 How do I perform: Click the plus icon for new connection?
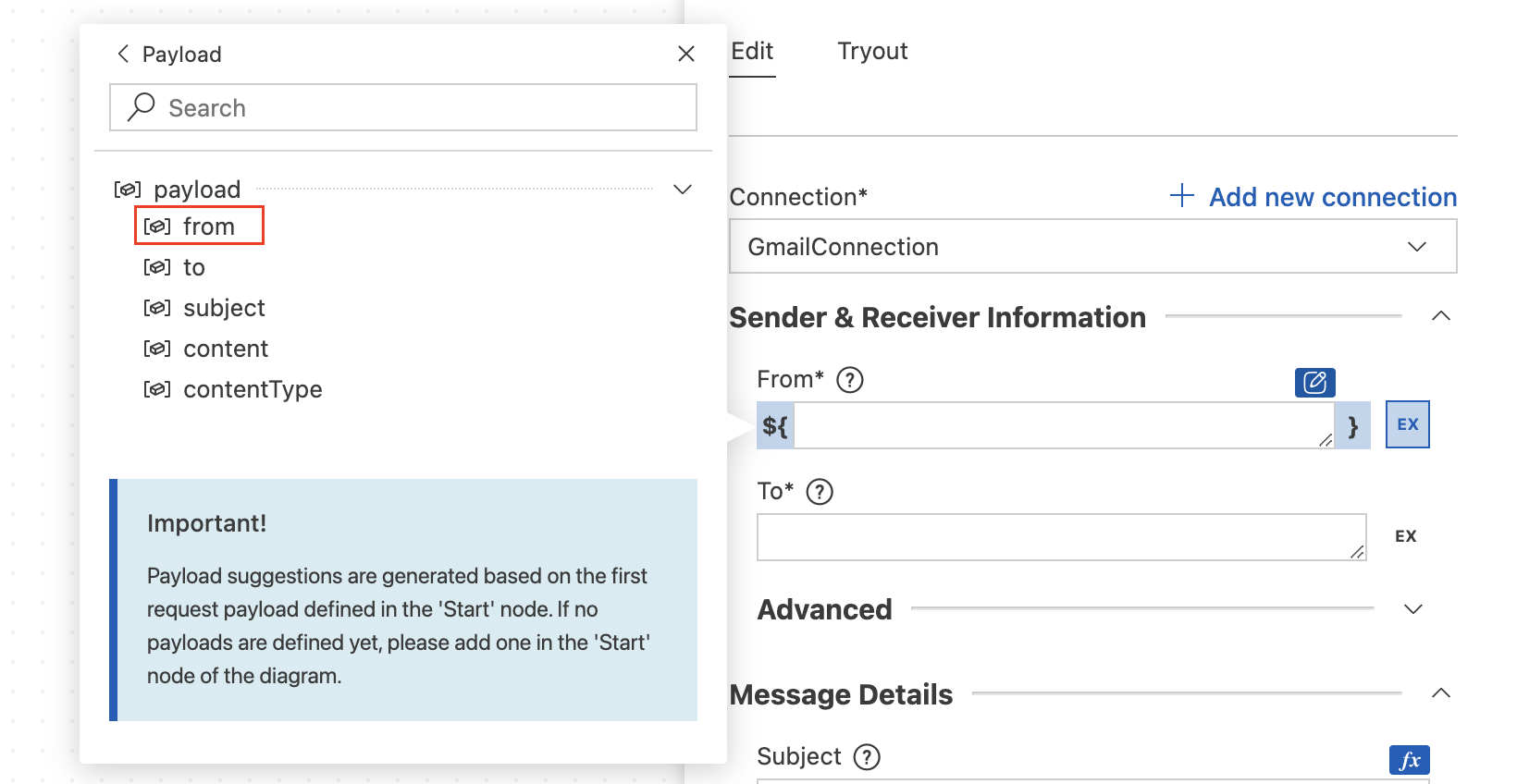1182,195
